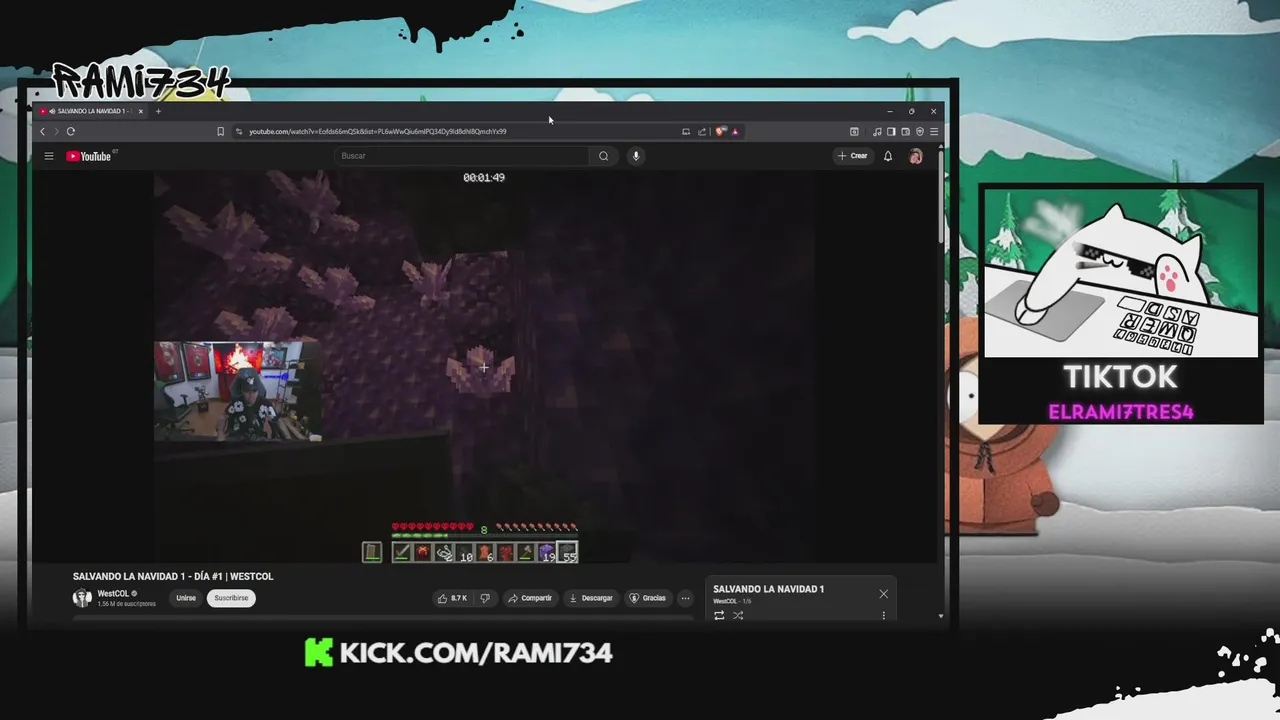Dislike the video with thumbs down
The width and height of the screenshot is (1280, 720).
pyautogui.click(x=485, y=598)
